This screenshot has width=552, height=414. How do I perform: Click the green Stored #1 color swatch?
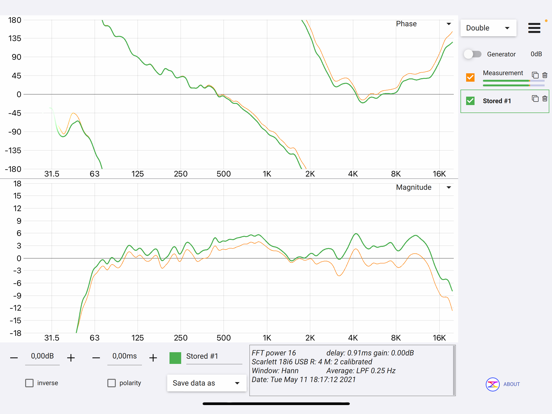(x=175, y=358)
